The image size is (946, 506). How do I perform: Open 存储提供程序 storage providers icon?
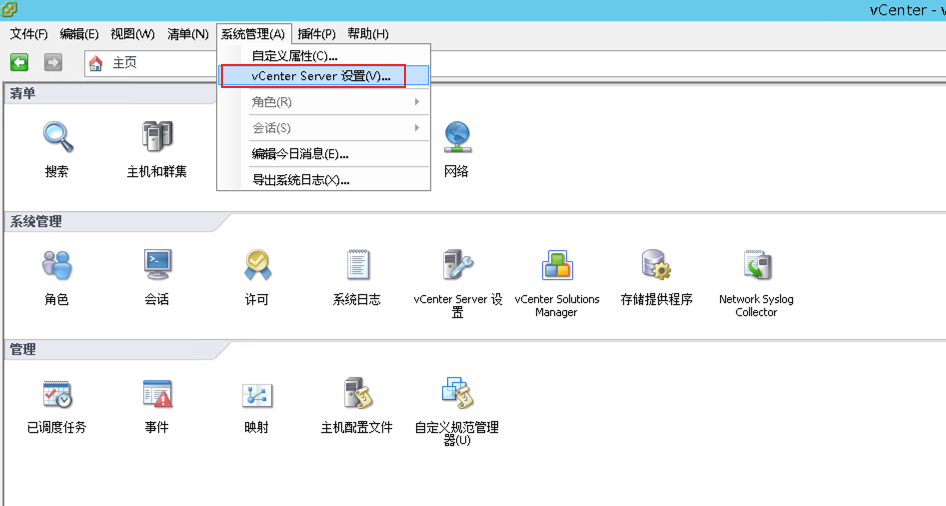656,265
